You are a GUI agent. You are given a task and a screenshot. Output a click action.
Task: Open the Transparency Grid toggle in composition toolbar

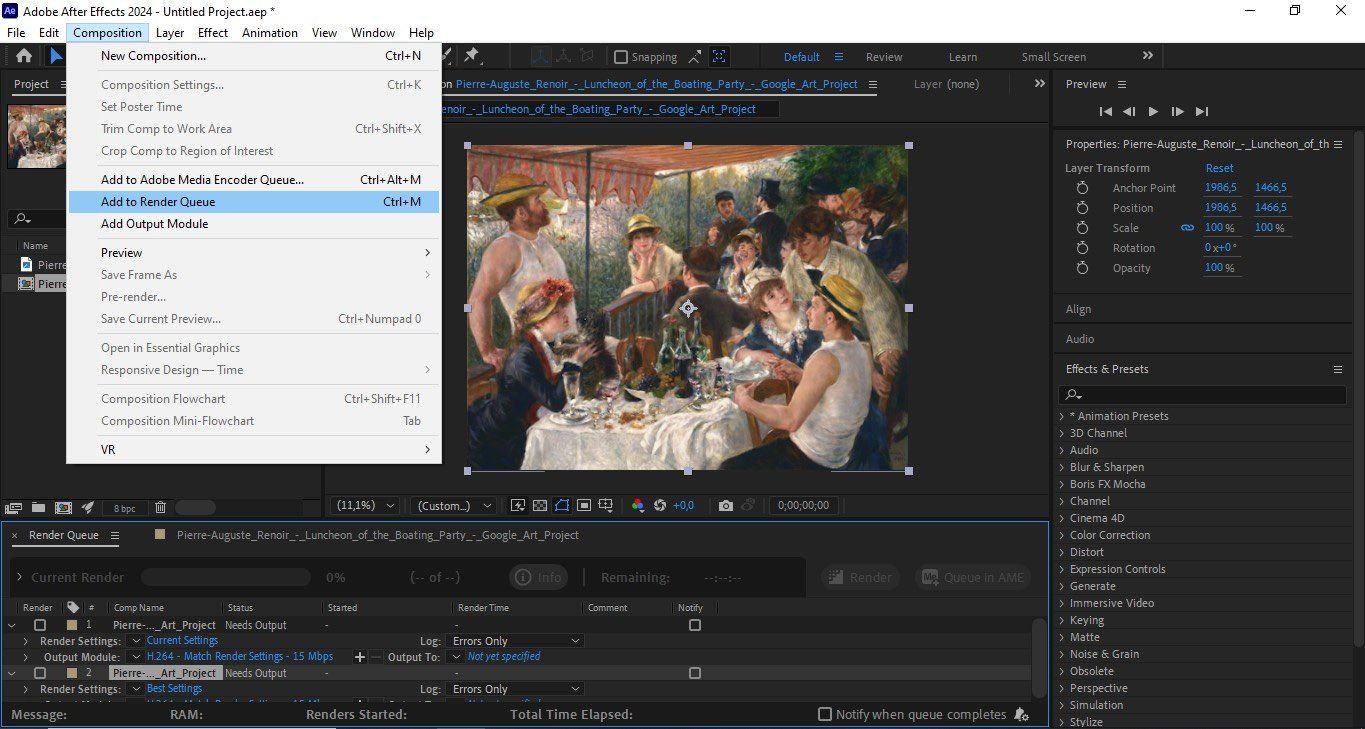(540, 506)
